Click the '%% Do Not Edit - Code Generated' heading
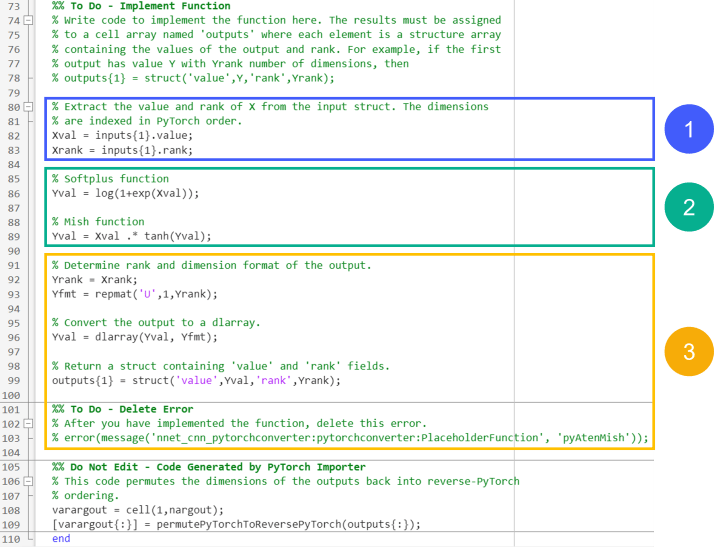Image resolution: width=714 pixels, height=547 pixels. point(209,467)
